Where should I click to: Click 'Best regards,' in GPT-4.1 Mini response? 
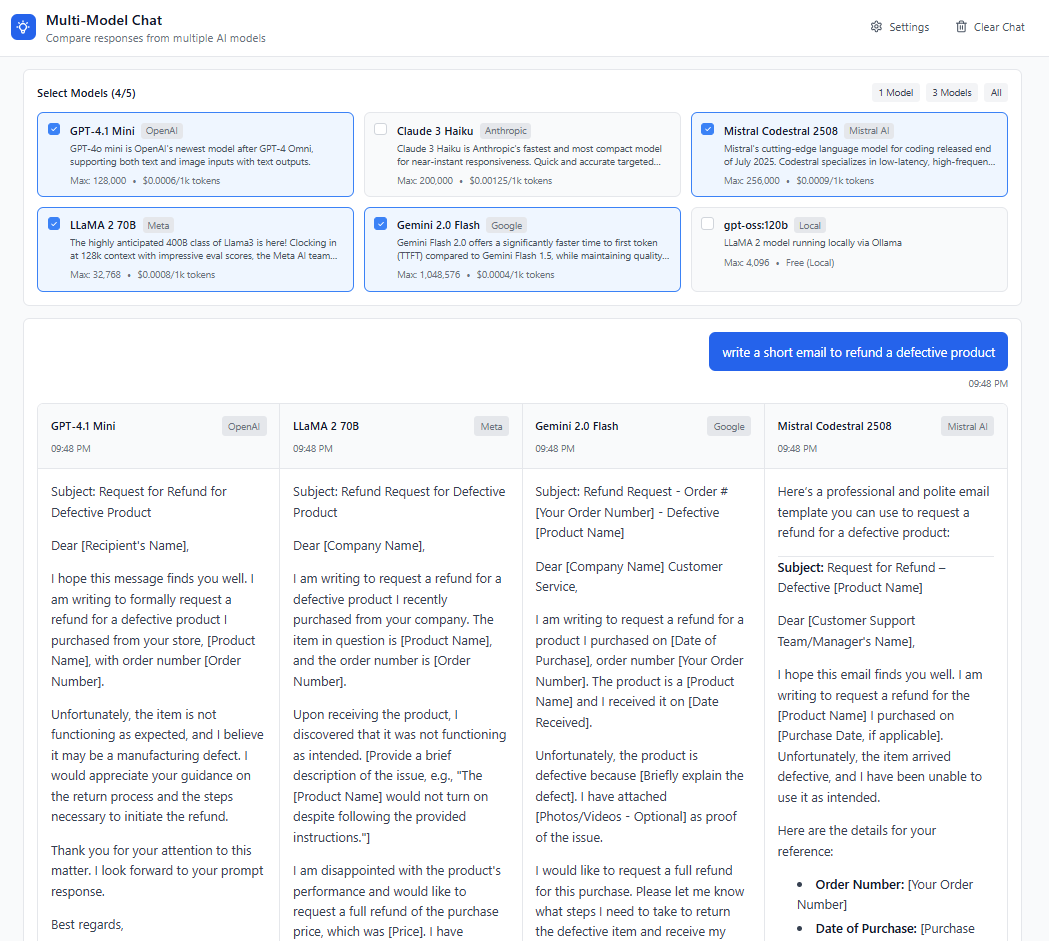(x=88, y=925)
